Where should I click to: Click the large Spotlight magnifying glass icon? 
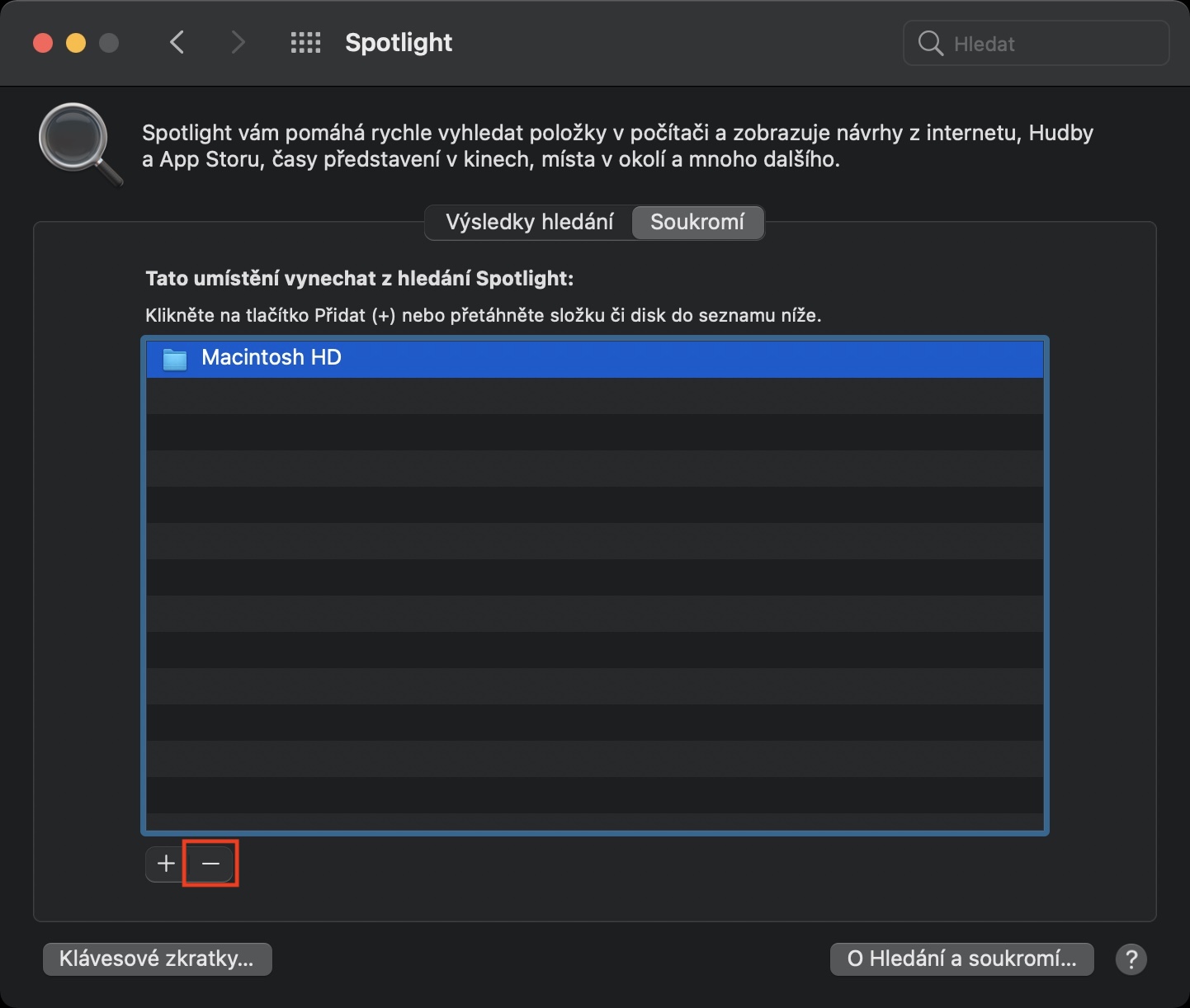[80, 144]
